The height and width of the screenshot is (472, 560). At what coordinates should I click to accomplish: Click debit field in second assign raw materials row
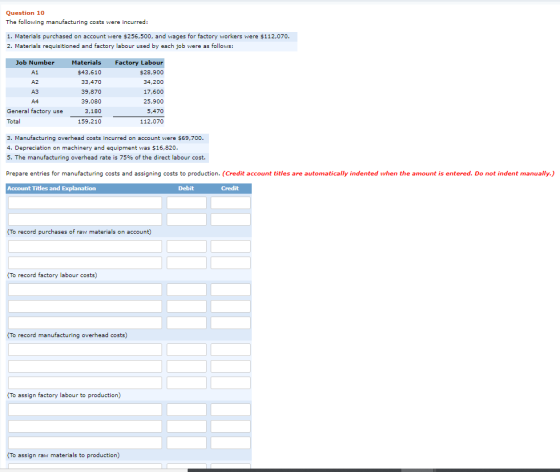tap(186, 426)
